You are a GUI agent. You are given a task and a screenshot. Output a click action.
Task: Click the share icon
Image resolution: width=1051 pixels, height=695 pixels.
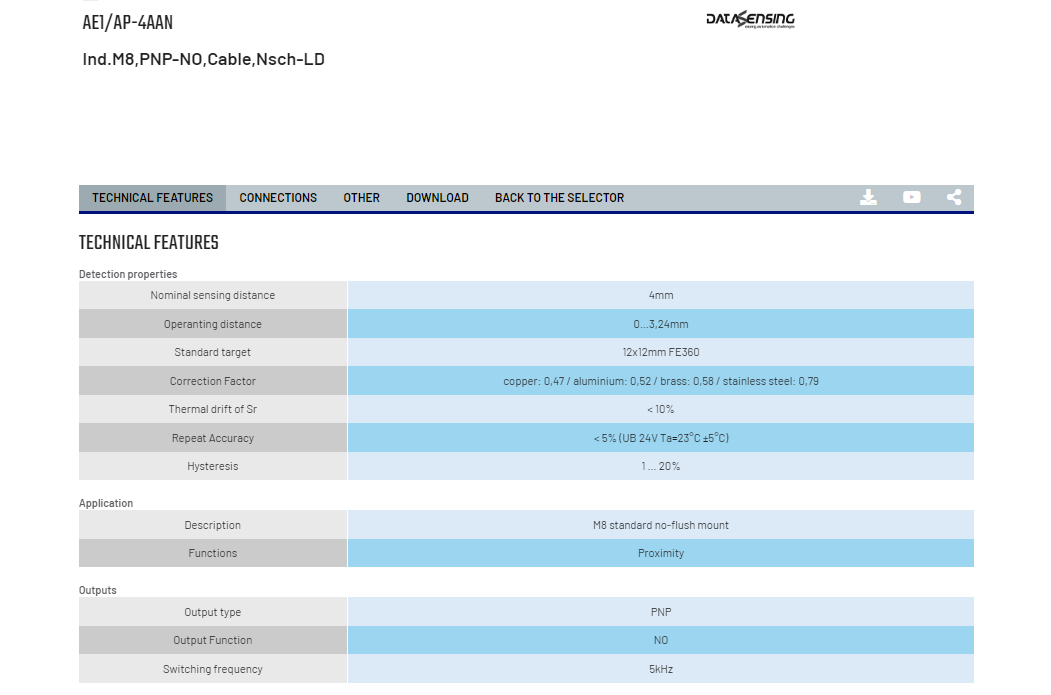point(954,197)
